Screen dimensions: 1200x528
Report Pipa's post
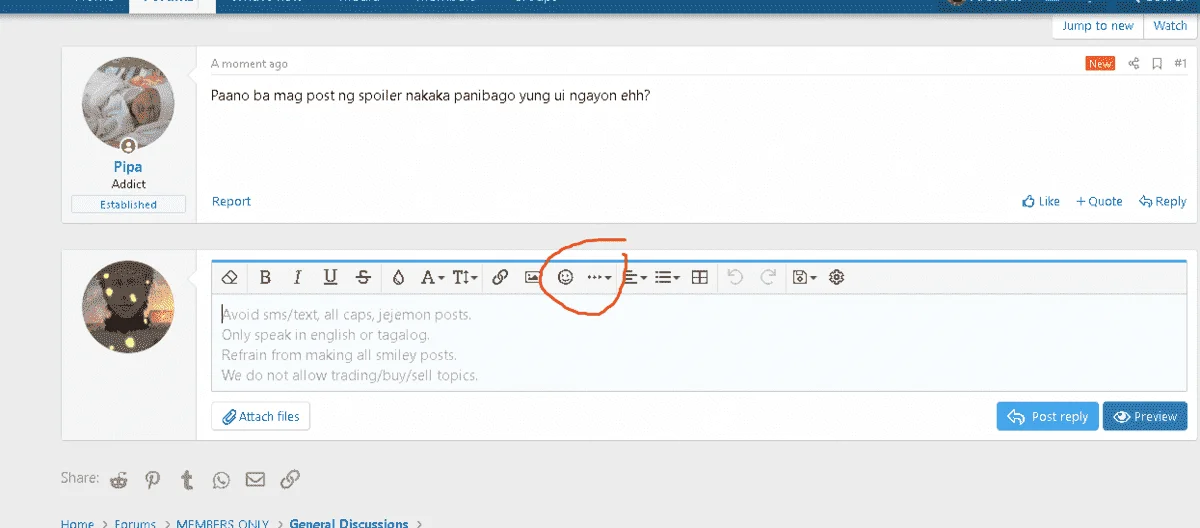point(231,201)
